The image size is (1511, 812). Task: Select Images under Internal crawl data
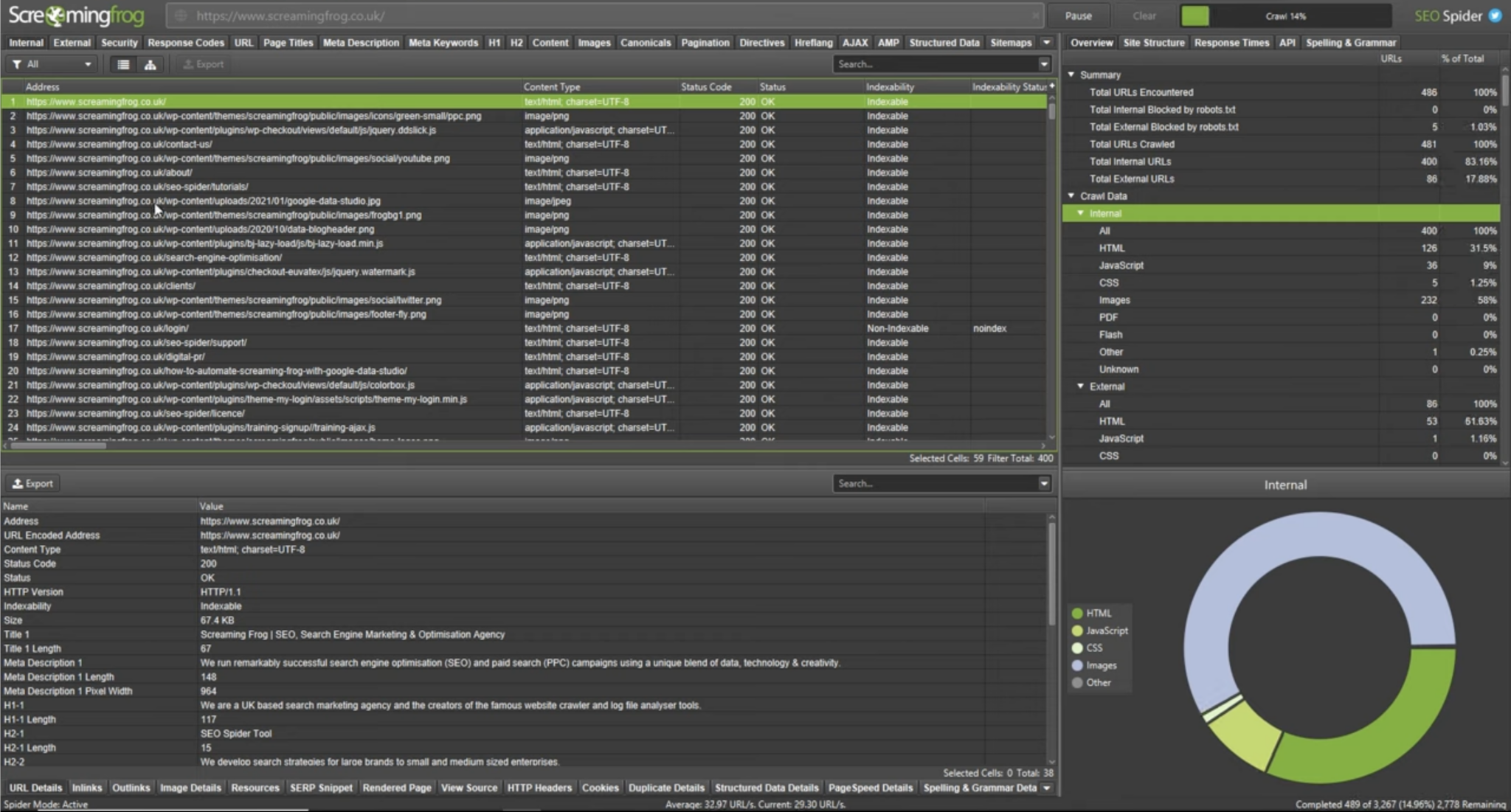pyautogui.click(x=1282, y=300)
